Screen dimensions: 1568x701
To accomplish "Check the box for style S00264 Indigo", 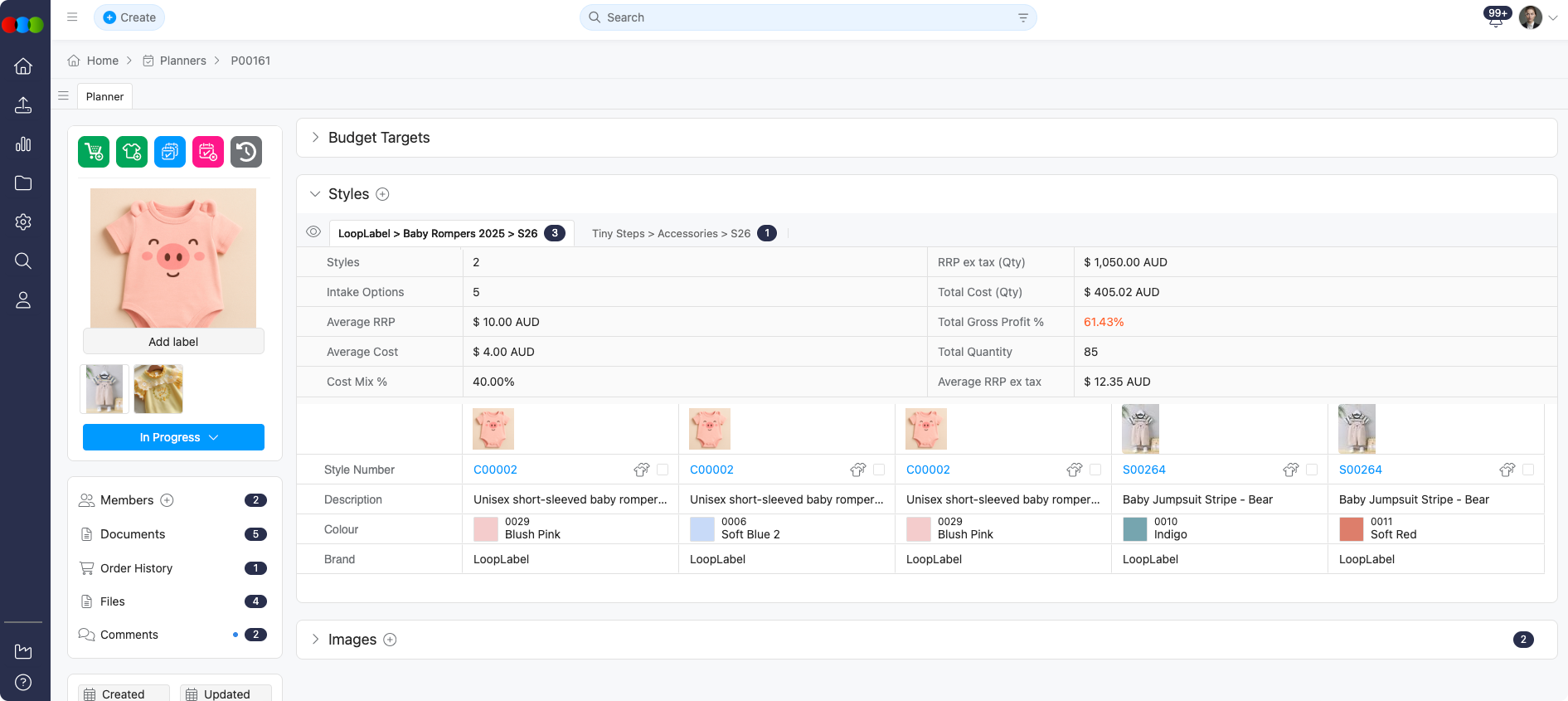I will tap(1312, 470).
